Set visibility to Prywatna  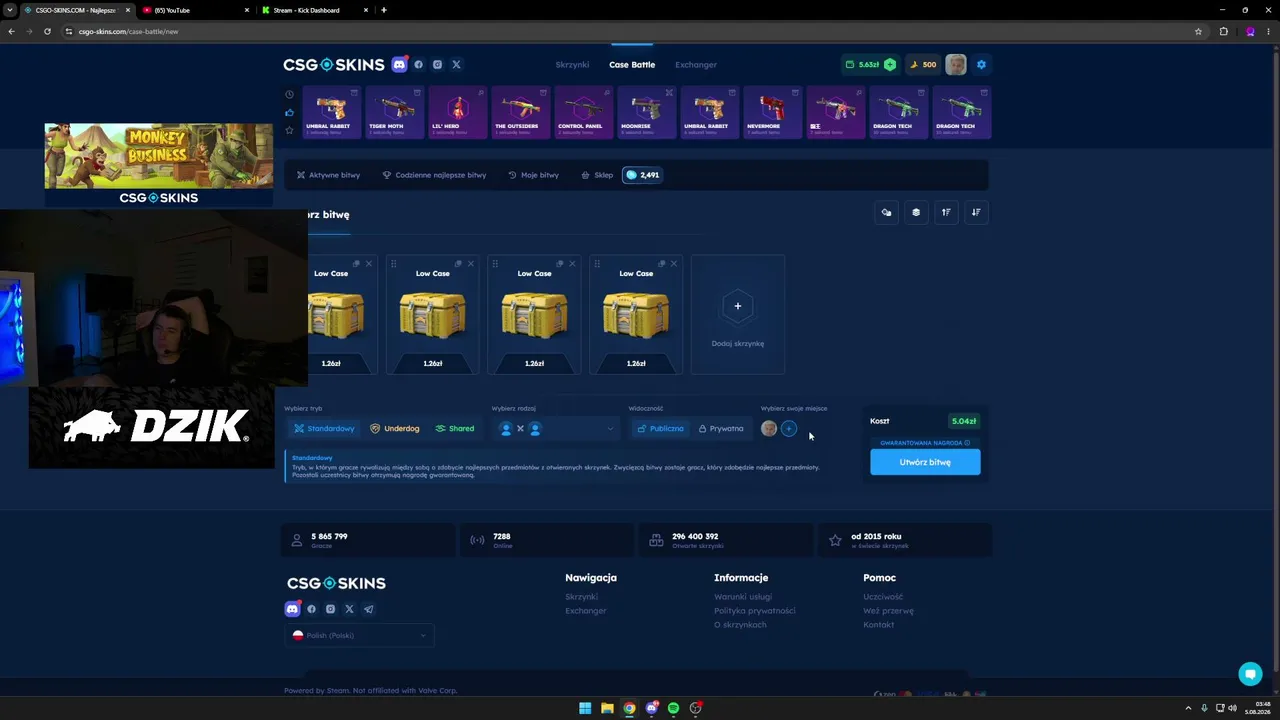click(x=721, y=429)
